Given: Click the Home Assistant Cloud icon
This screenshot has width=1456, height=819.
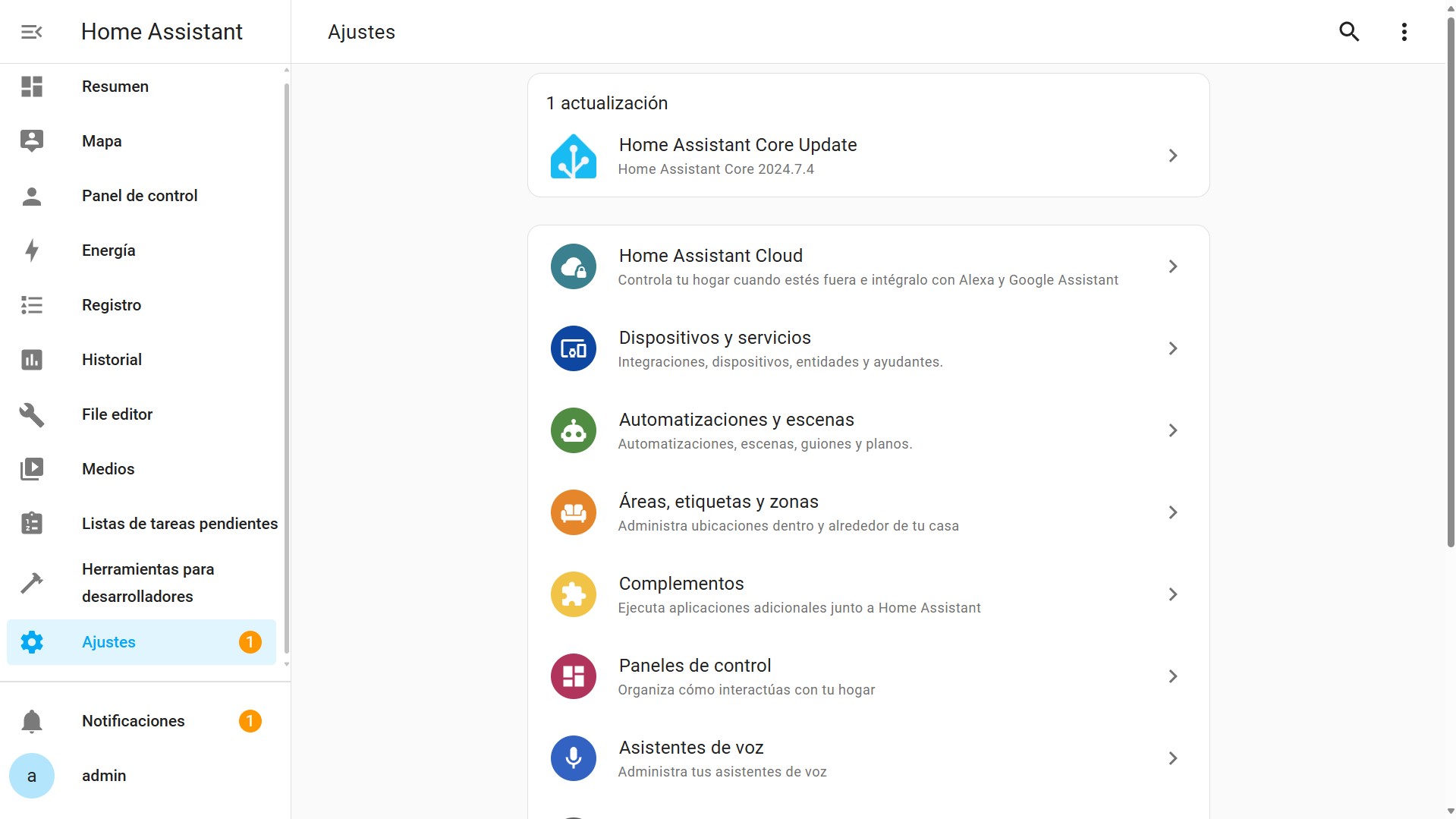Looking at the screenshot, I should point(573,266).
